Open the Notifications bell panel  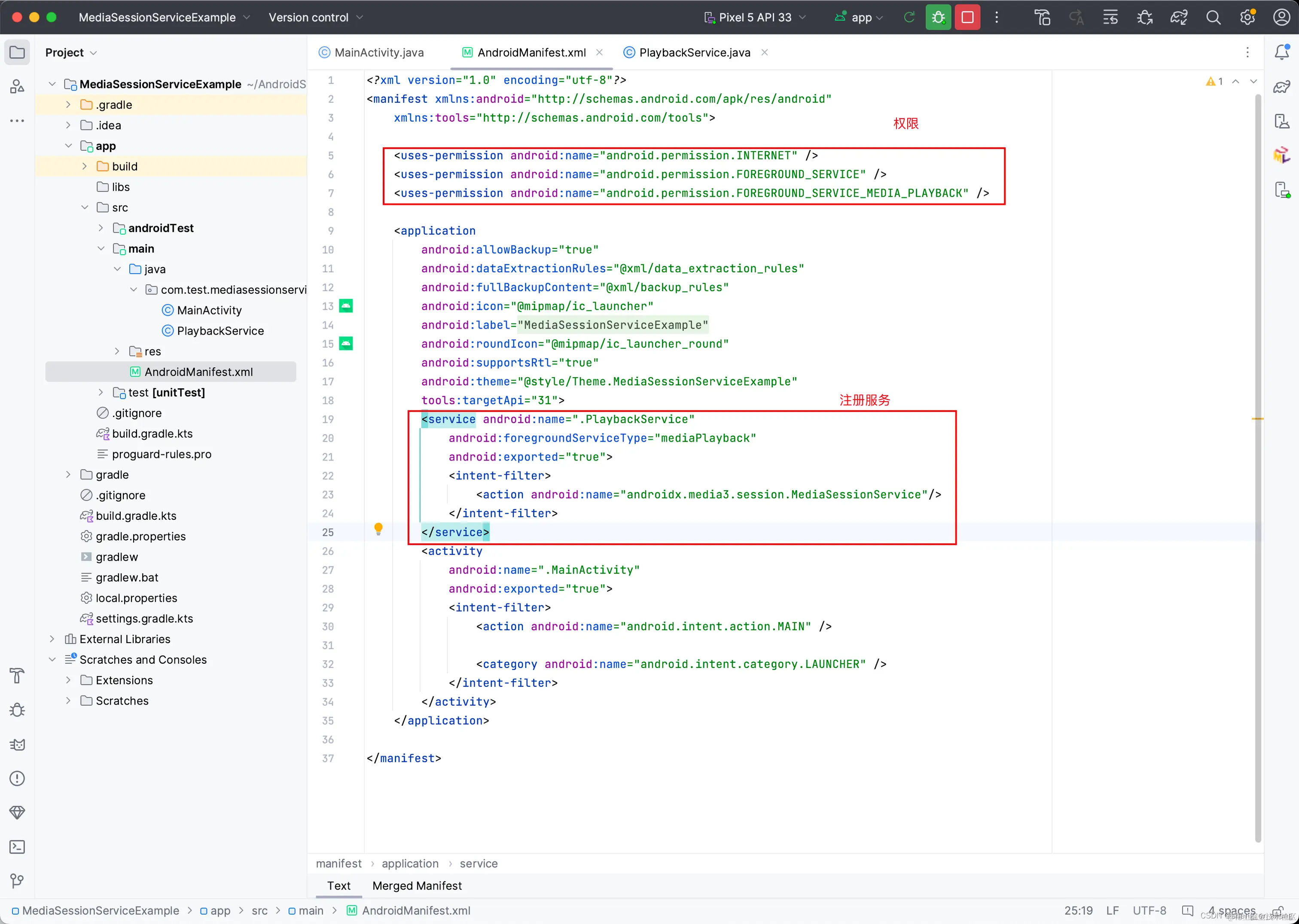[x=1281, y=52]
